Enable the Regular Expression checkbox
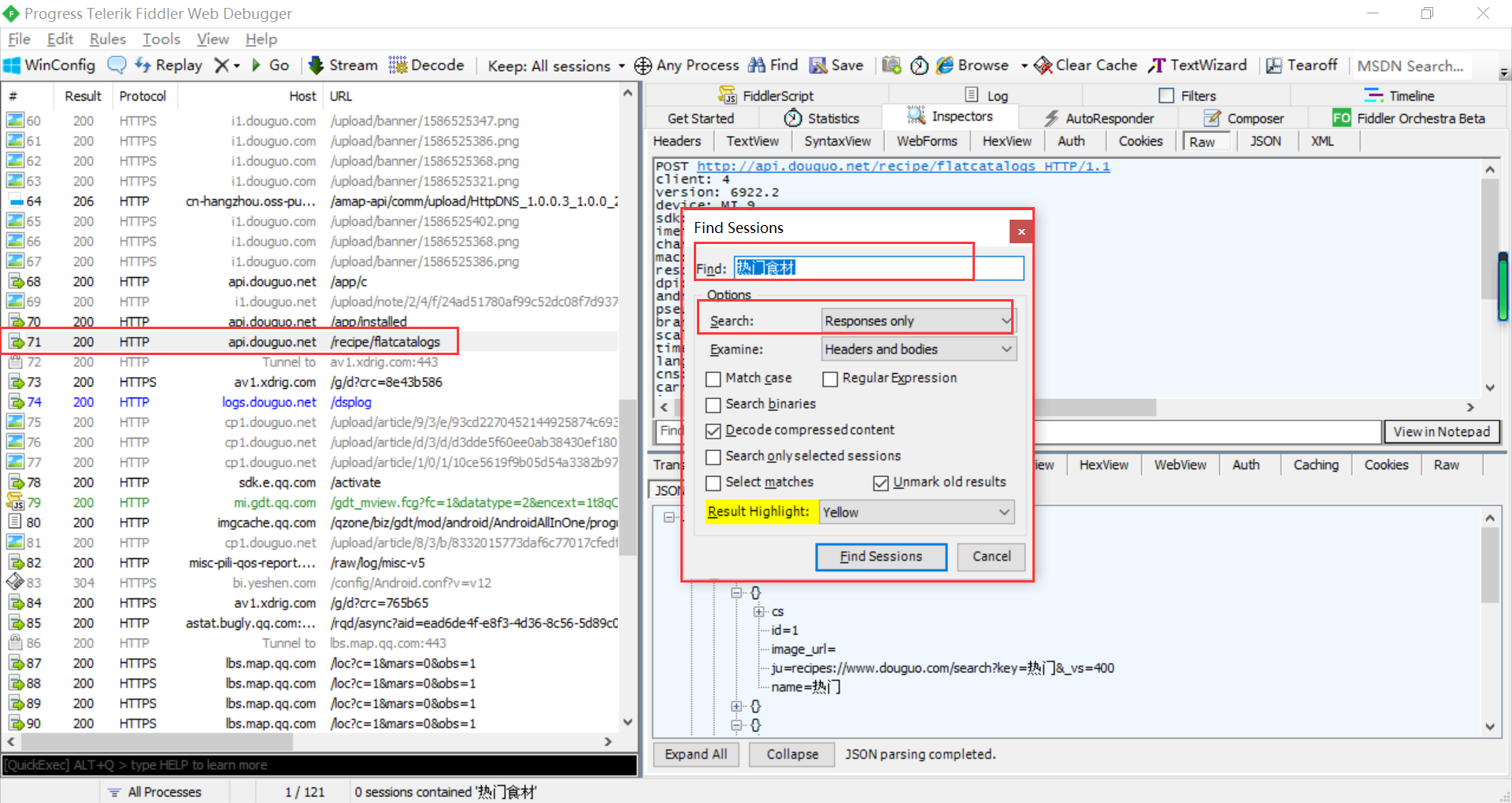The height and width of the screenshot is (803, 1512). point(830,379)
